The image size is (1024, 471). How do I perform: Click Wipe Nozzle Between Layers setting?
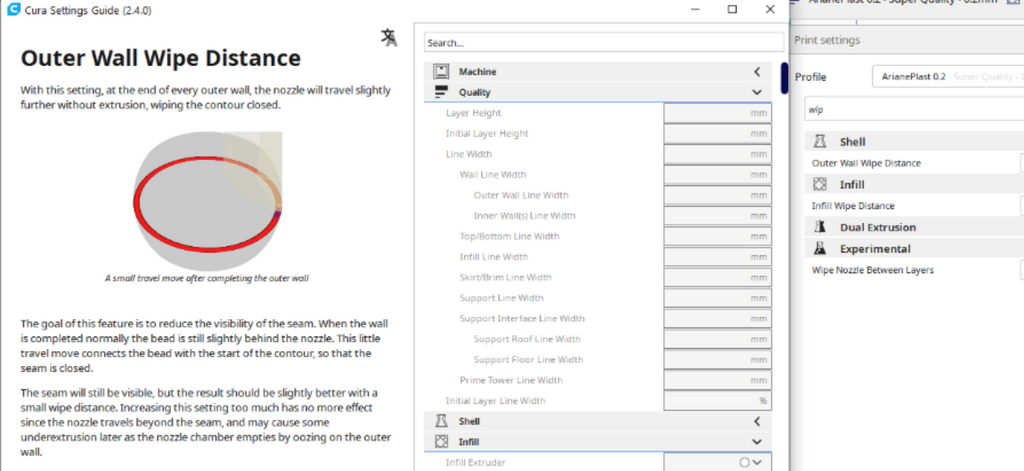click(872, 270)
